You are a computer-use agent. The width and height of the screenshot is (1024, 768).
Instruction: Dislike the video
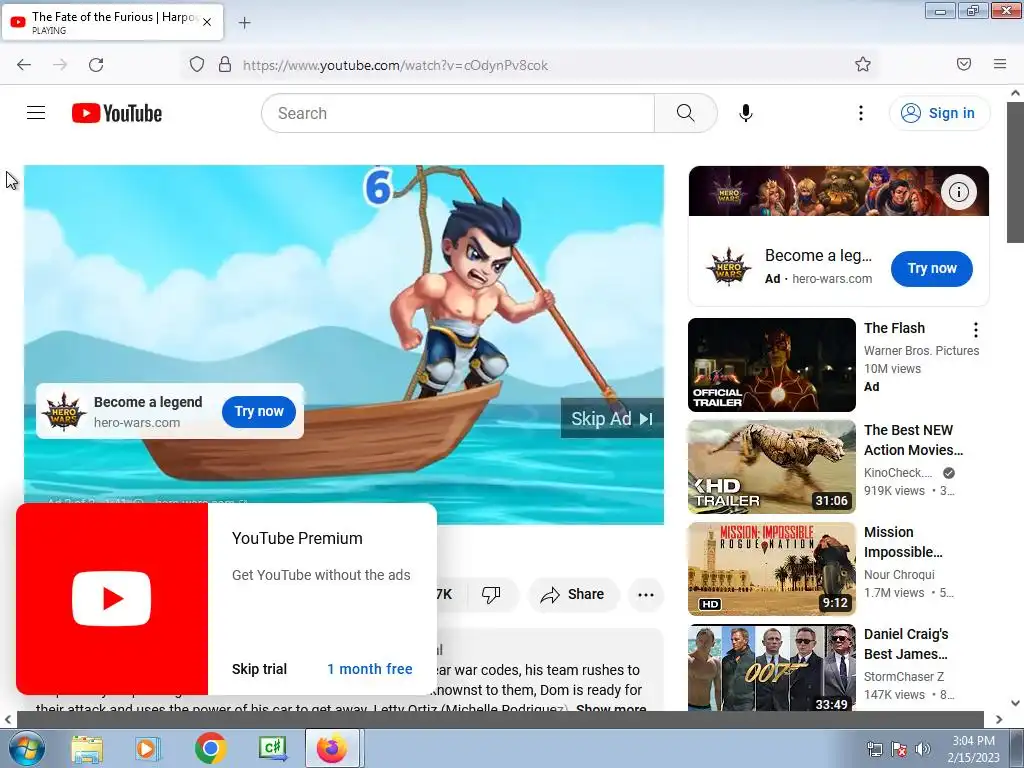click(x=491, y=594)
